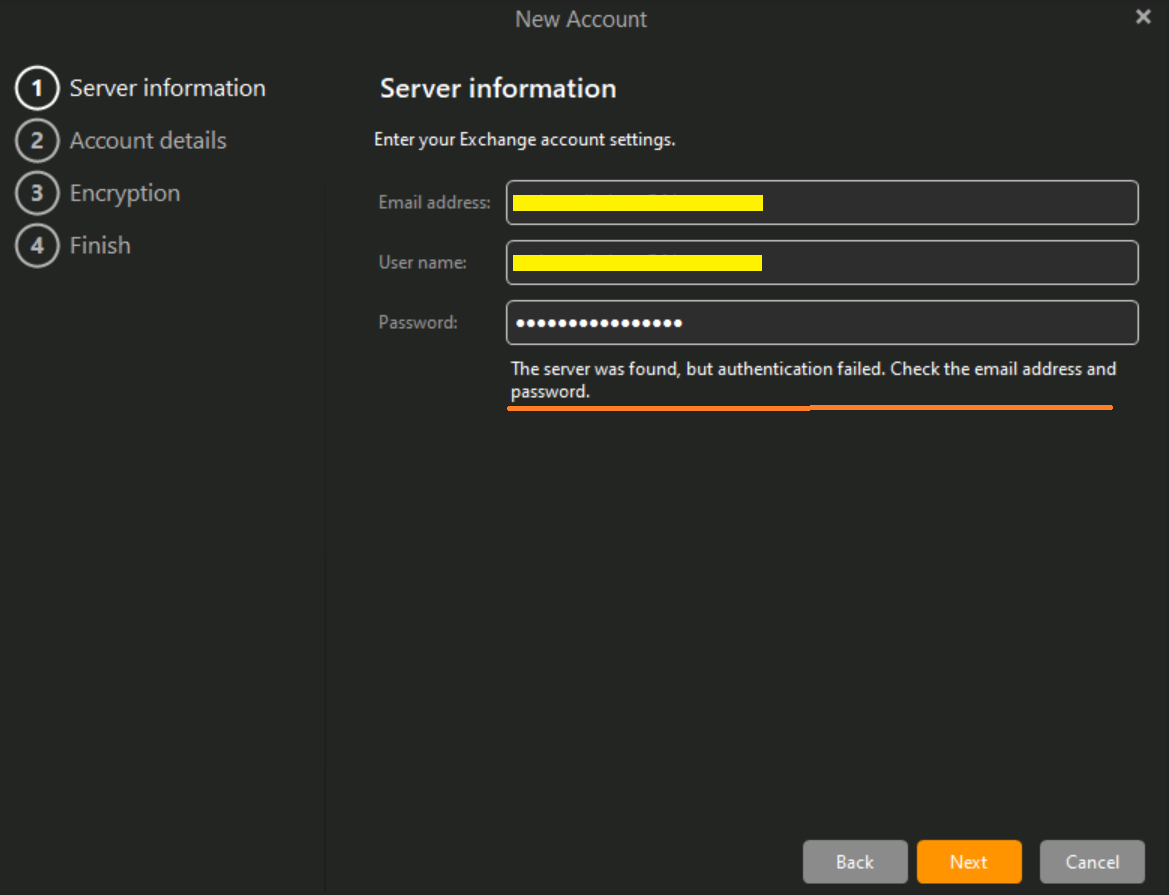The width and height of the screenshot is (1169, 895).
Task: Click the 'New Account' window title
Action: 581,19
